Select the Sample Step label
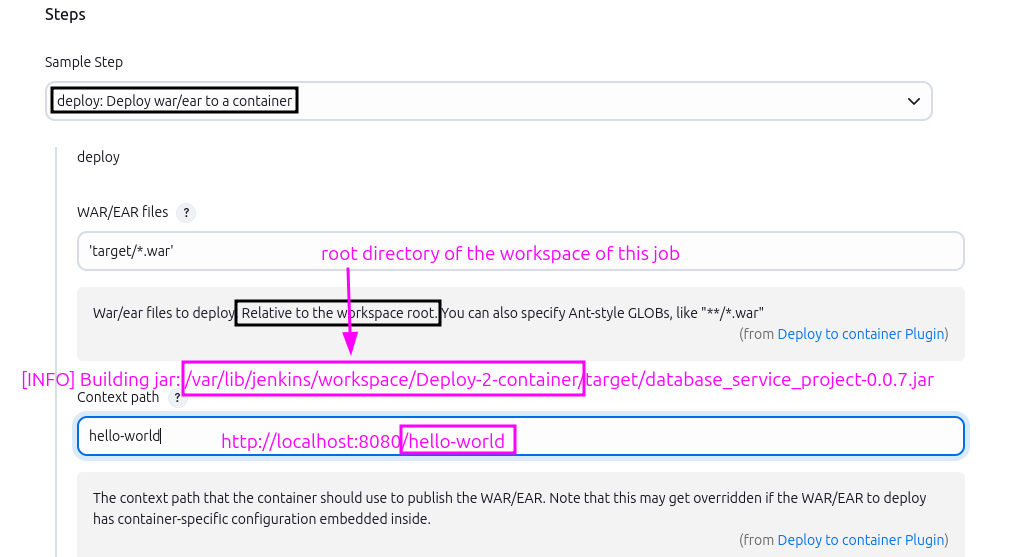This screenshot has width=1021, height=557. (x=84, y=62)
